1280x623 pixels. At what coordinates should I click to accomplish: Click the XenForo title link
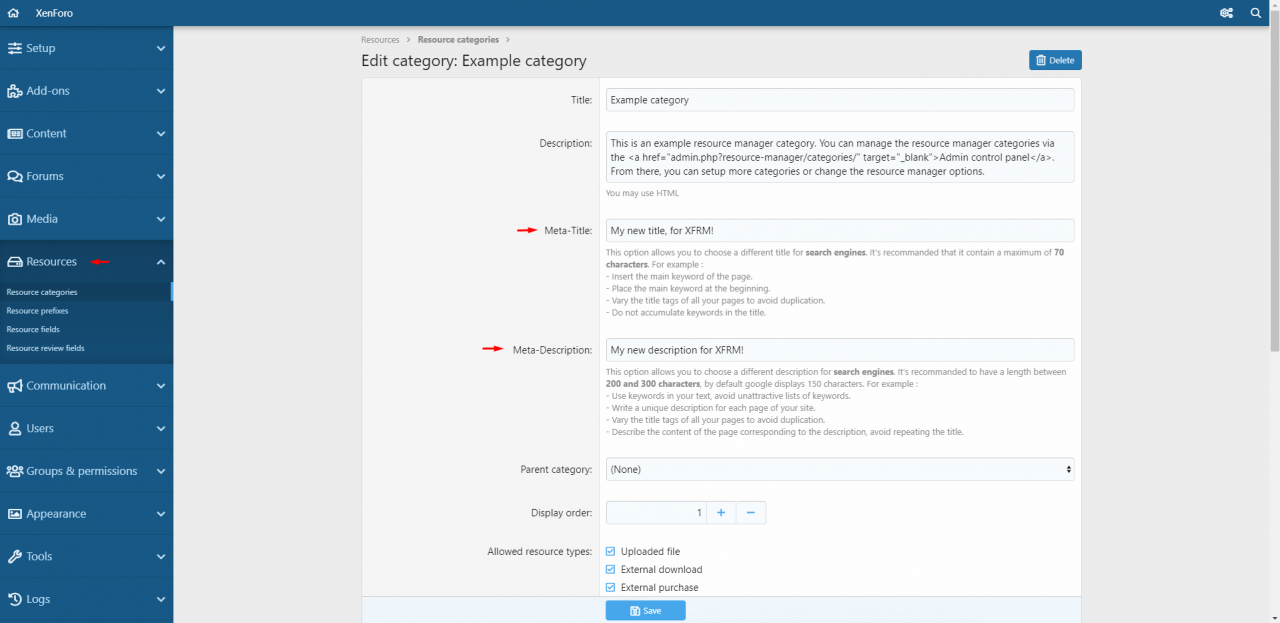[54, 13]
